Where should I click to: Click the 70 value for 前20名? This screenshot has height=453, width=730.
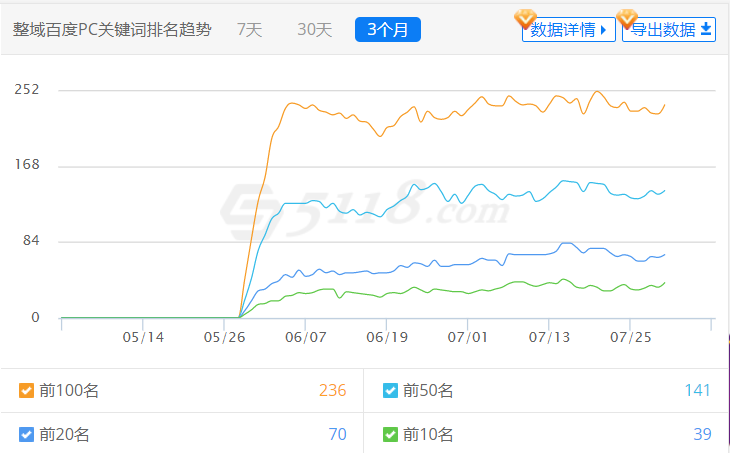pyautogui.click(x=337, y=435)
